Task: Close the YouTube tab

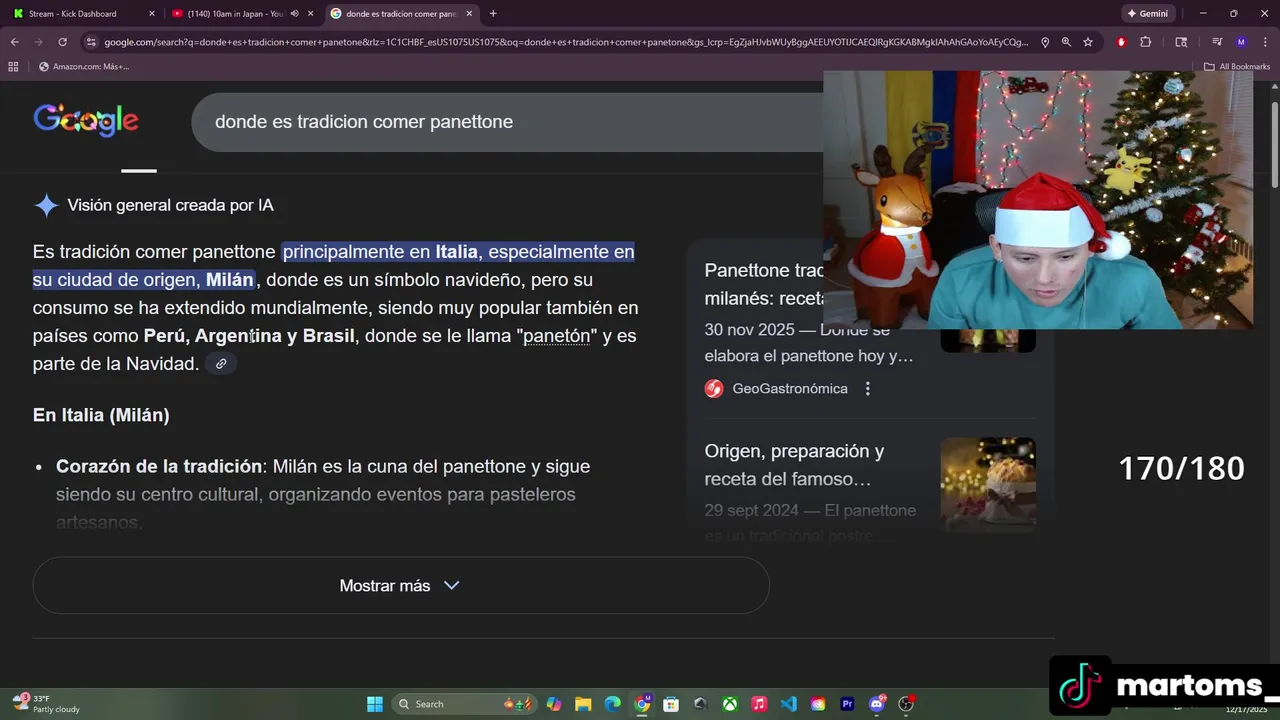Action: tap(311, 14)
